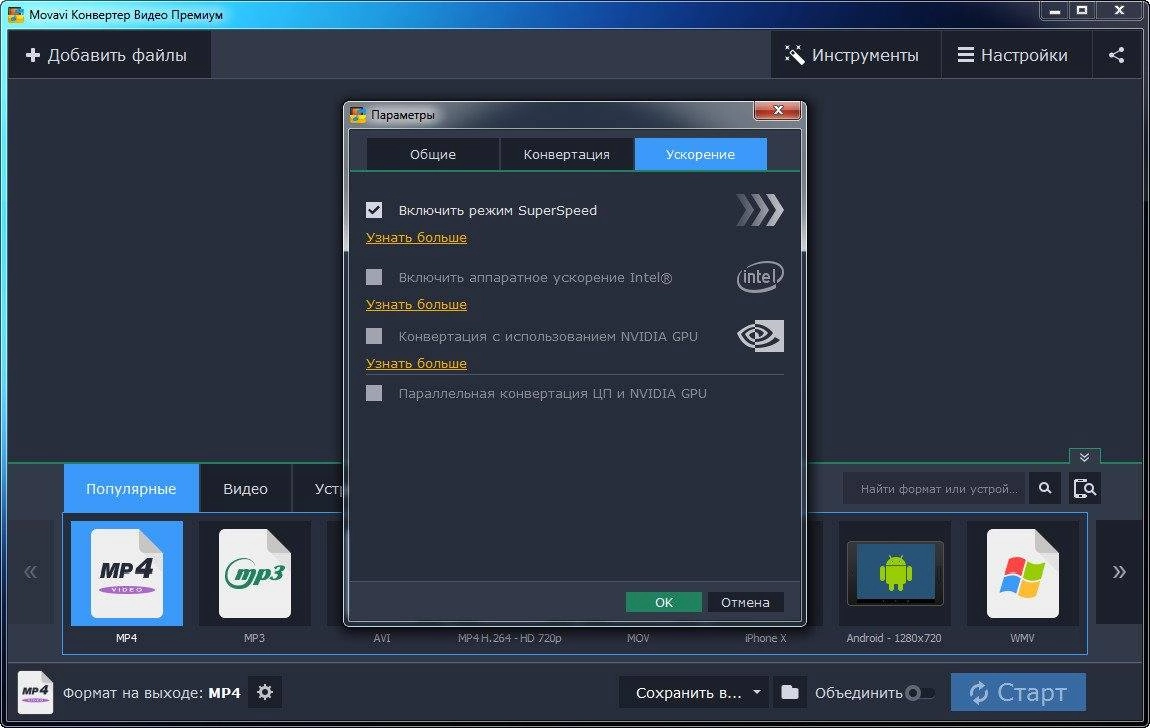Toggle Intel hardware acceleration checkbox
The height and width of the screenshot is (728, 1150).
point(374,277)
